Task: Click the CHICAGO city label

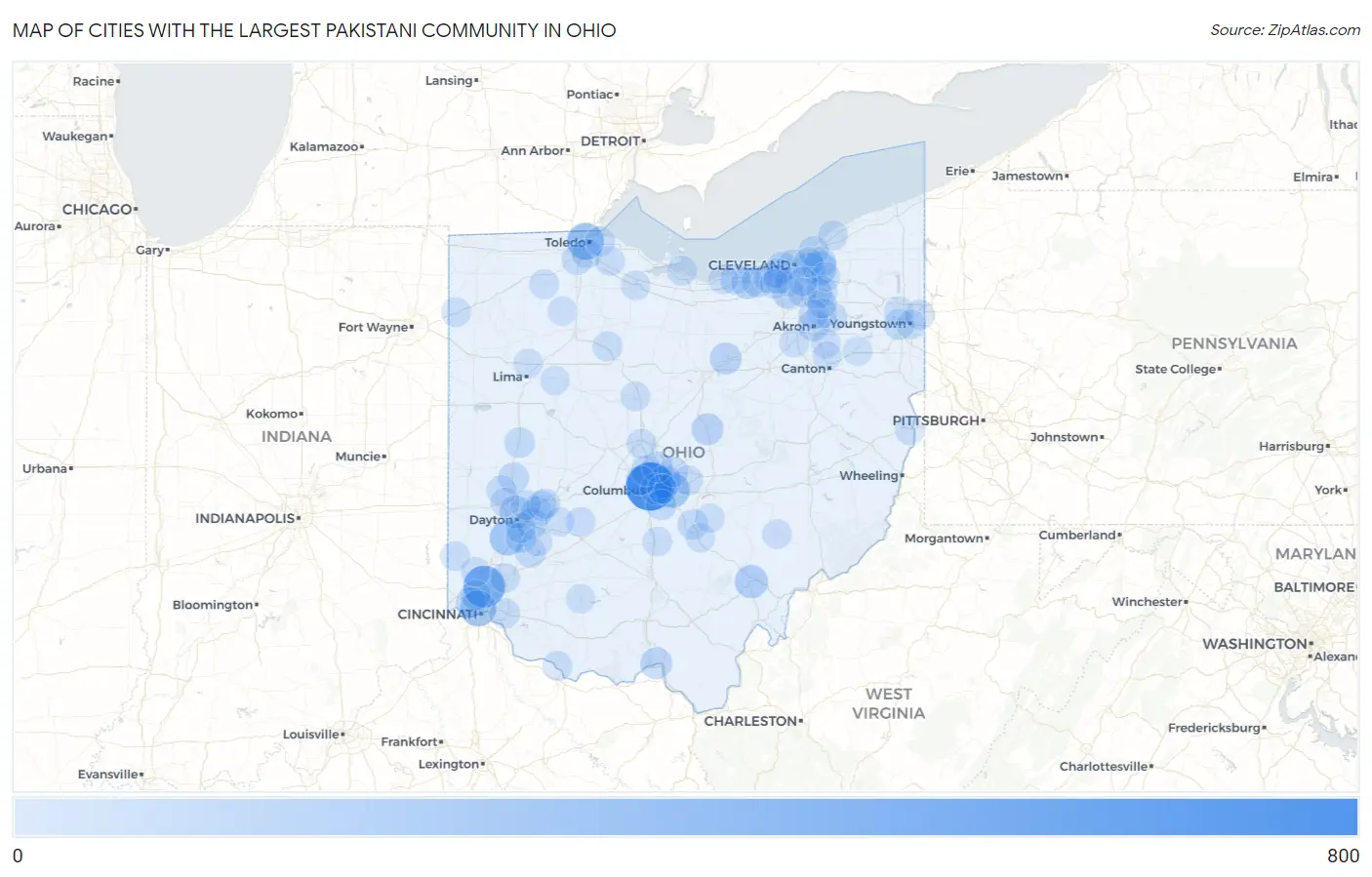Action: click(x=97, y=209)
